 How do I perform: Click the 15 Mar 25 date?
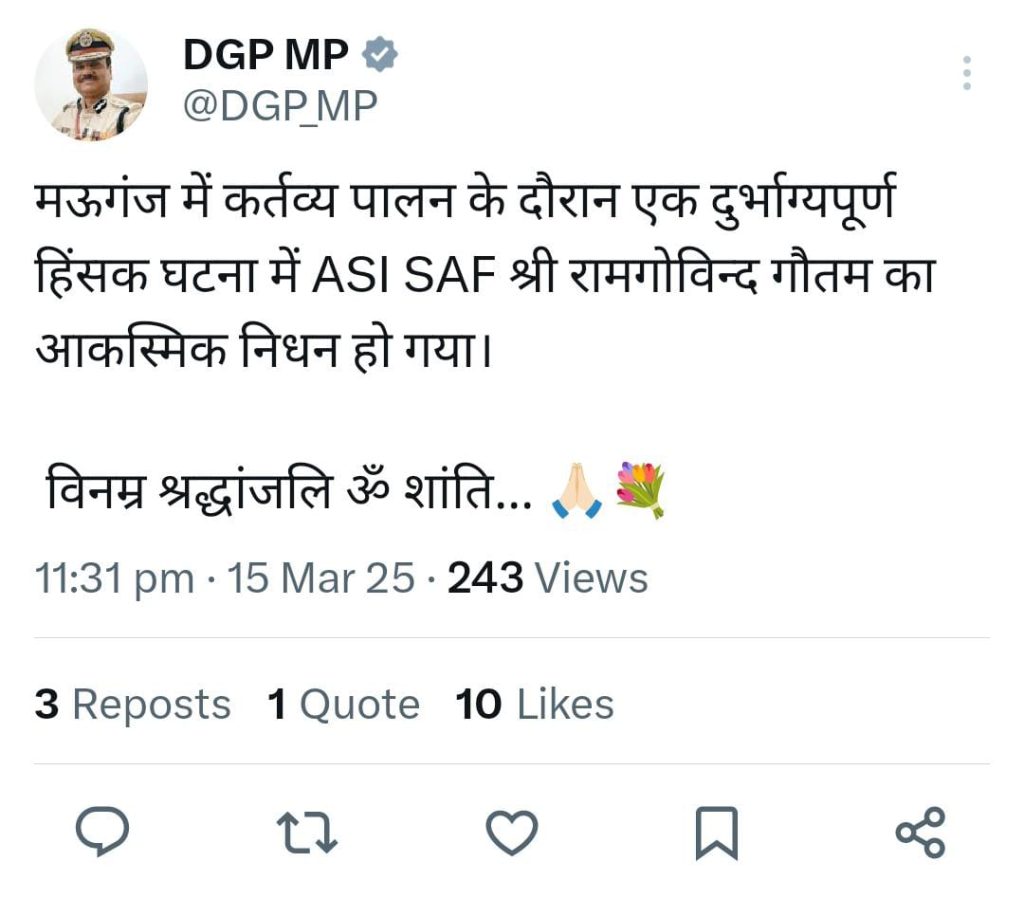[321, 578]
